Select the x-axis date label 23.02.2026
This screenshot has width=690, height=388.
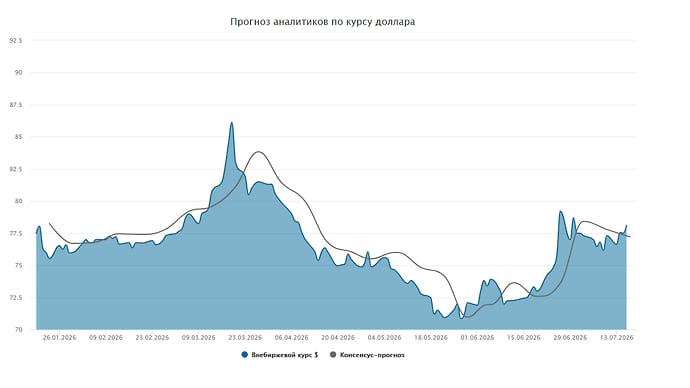(x=152, y=337)
